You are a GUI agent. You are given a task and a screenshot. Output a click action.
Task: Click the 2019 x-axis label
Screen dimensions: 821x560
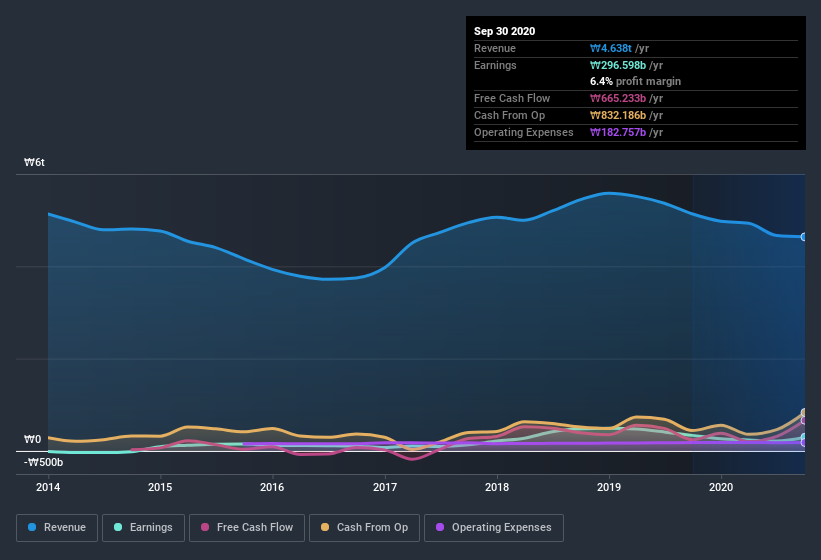tap(609, 487)
